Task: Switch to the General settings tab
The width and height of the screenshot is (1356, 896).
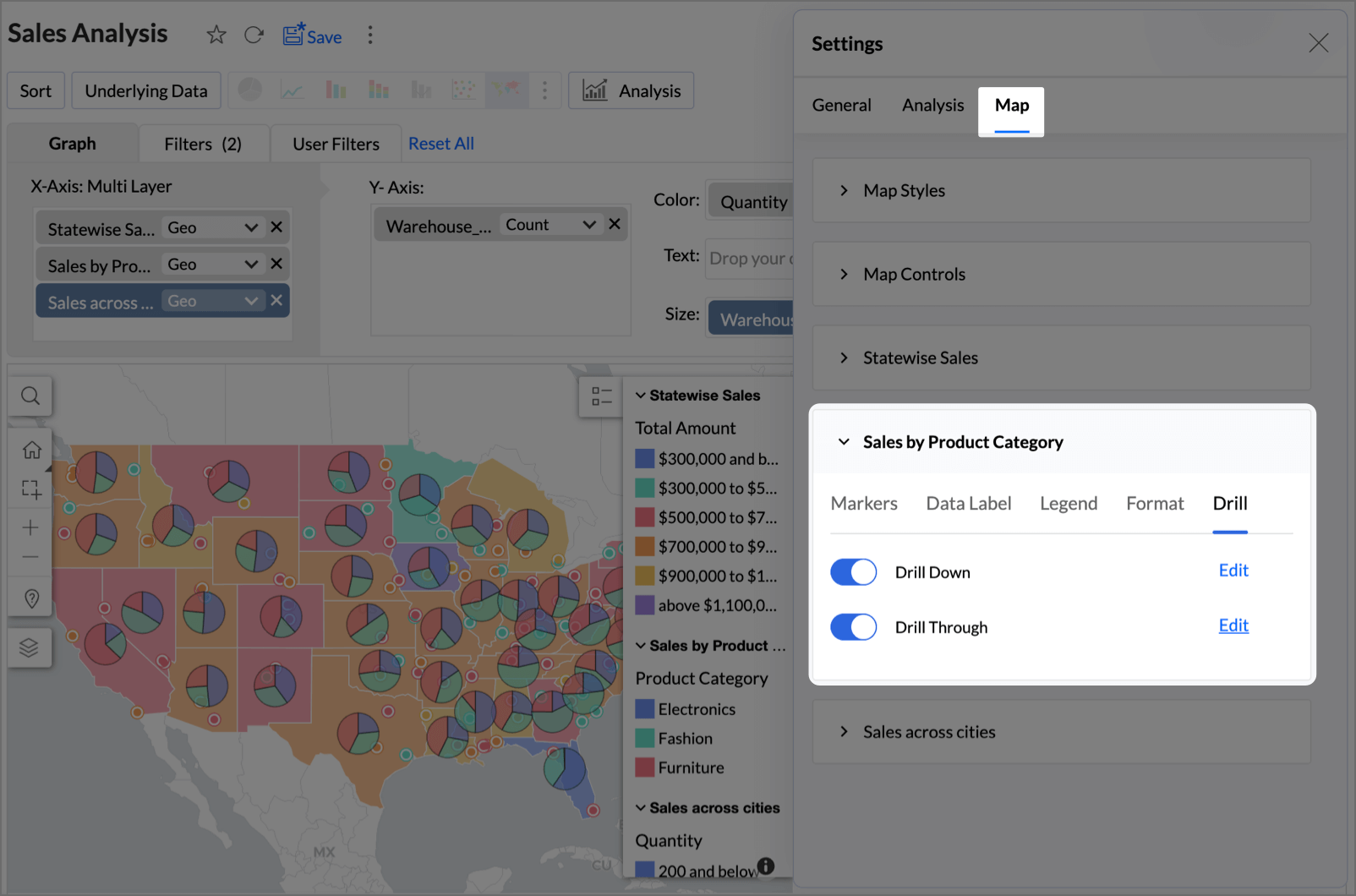Action: [841, 106]
